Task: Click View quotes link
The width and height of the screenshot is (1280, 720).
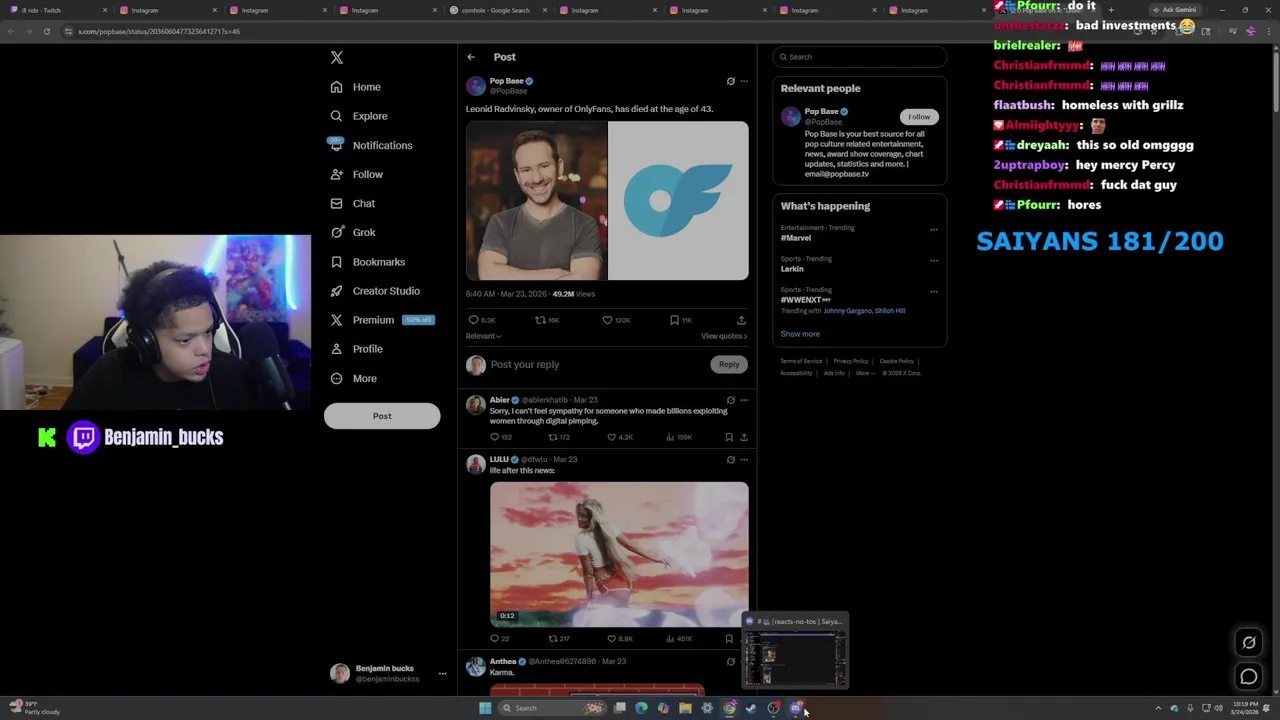Action: [724, 336]
